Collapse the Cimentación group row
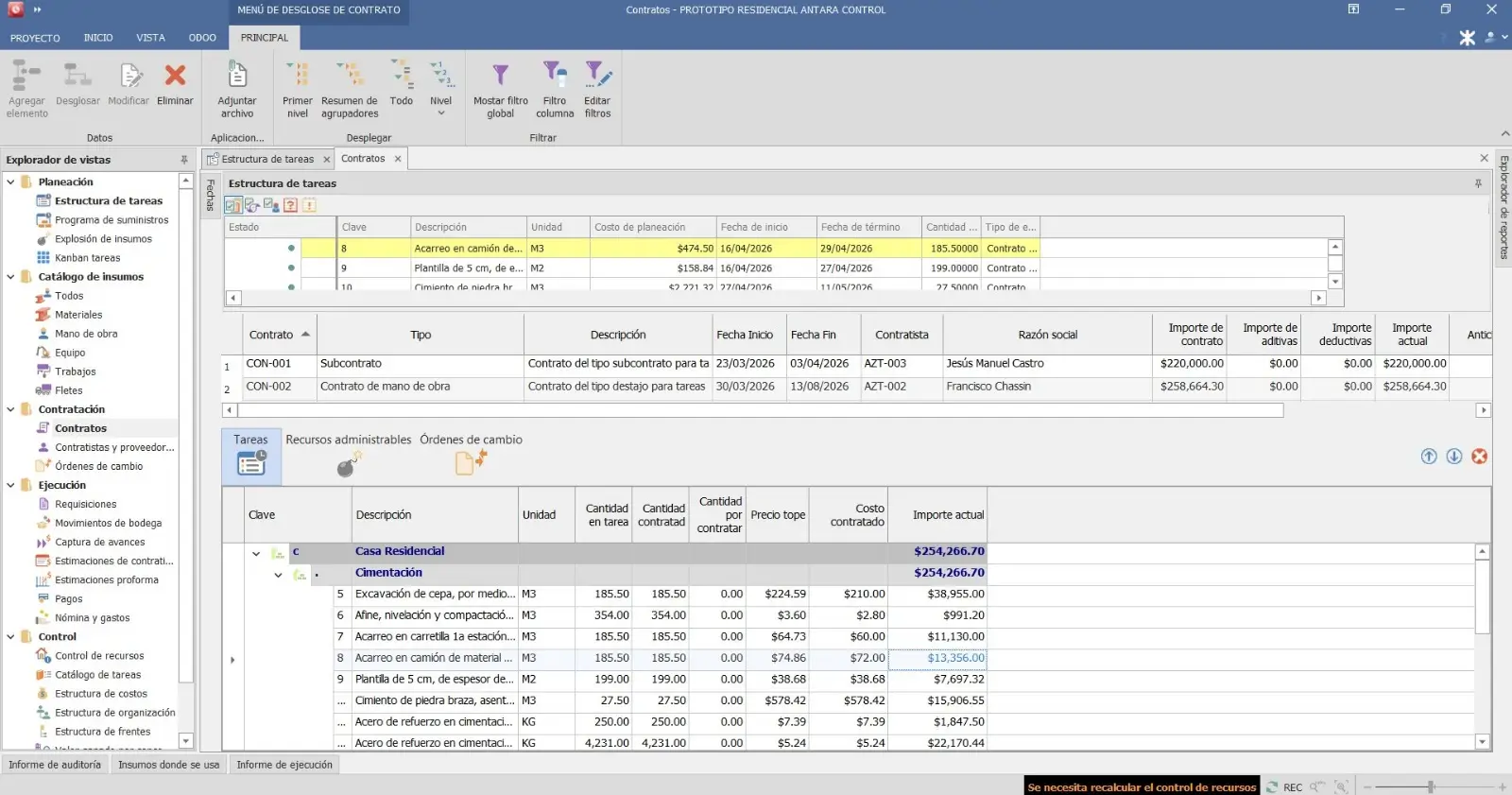This screenshot has height=795, width=1512. [278, 575]
